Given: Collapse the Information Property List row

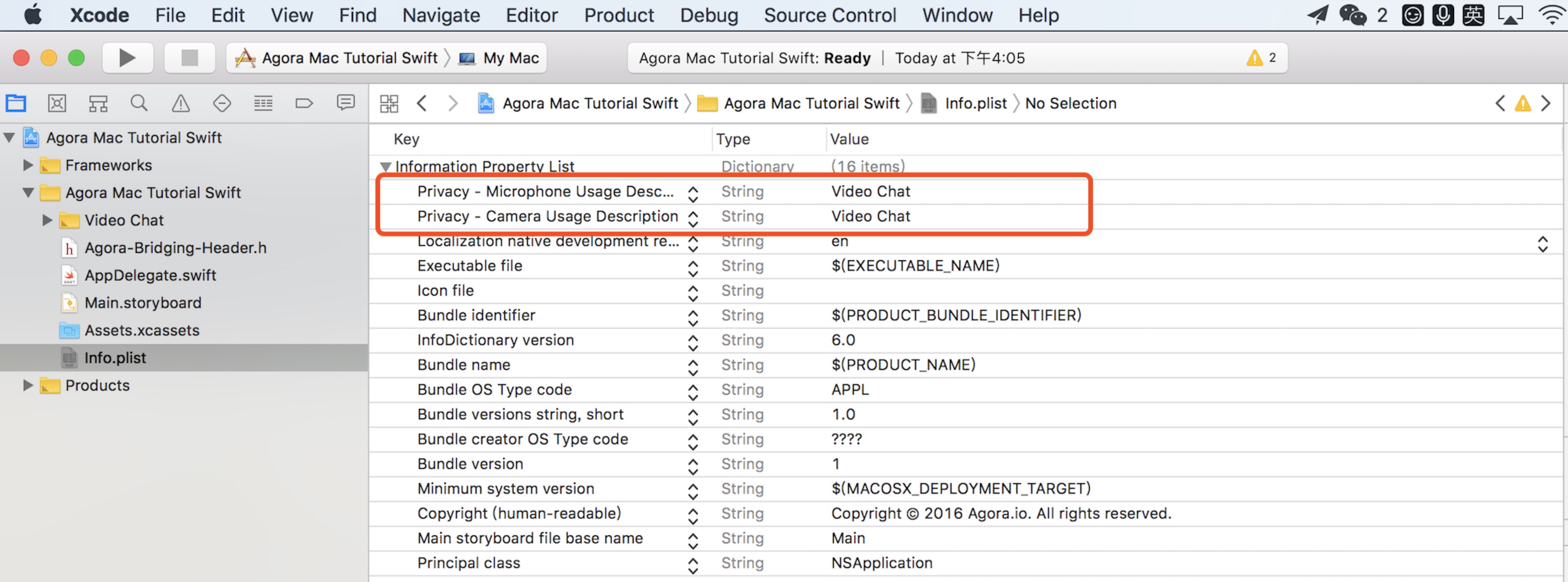Looking at the screenshot, I should point(385,166).
